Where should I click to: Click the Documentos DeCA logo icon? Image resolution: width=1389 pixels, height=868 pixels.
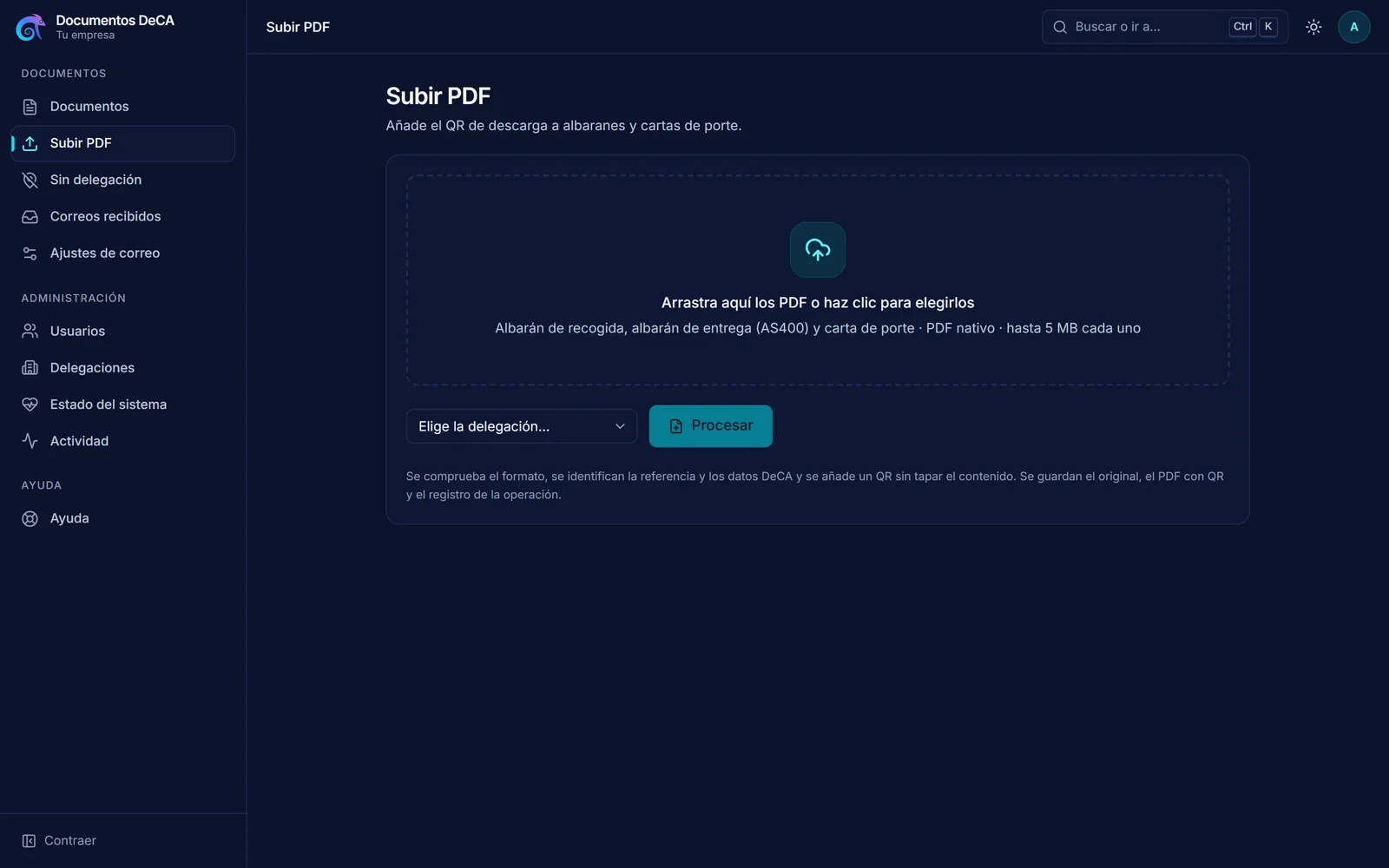[x=30, y=27]
